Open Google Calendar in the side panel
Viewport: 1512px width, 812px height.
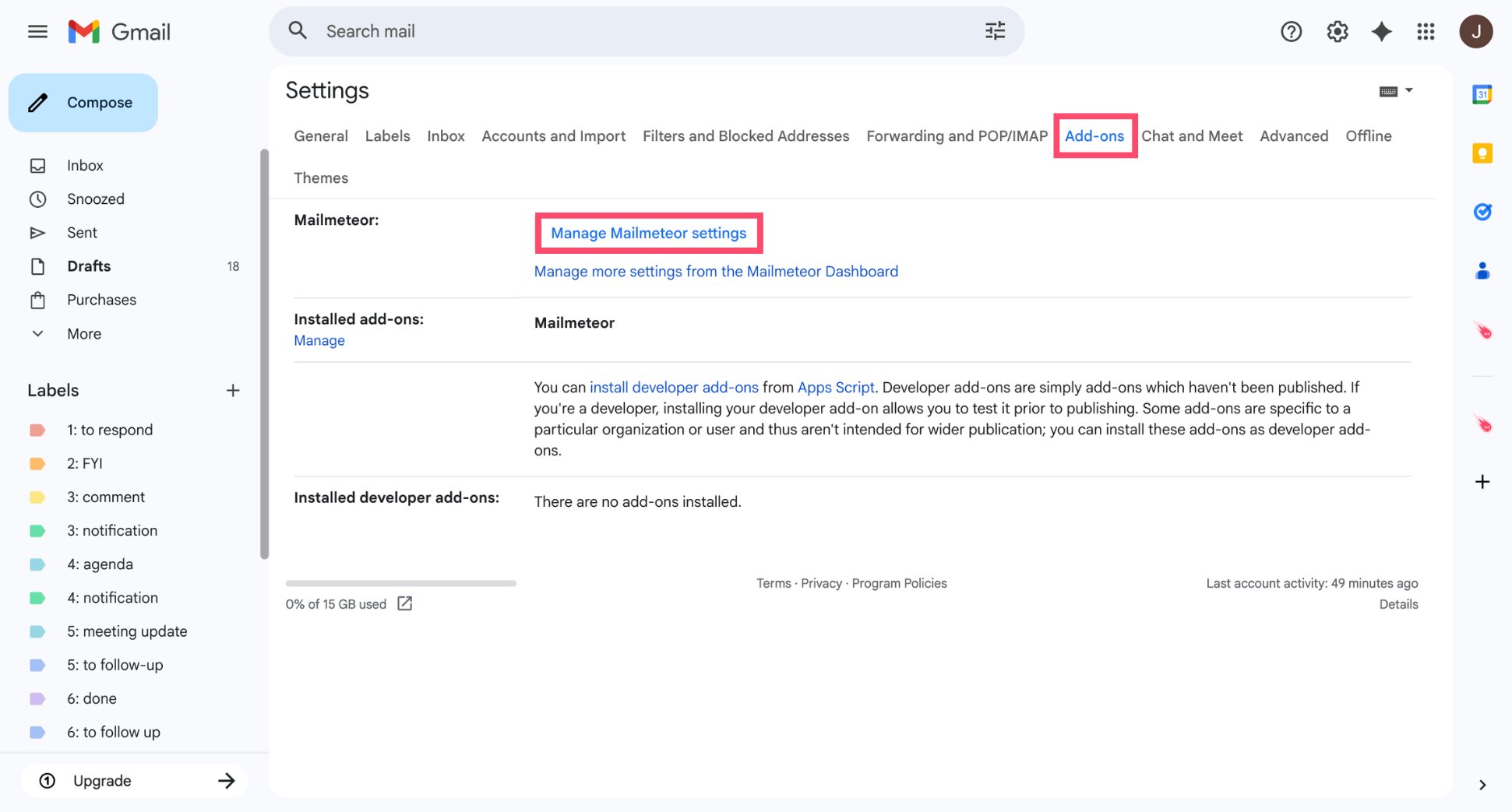(x=1482, y=93)
